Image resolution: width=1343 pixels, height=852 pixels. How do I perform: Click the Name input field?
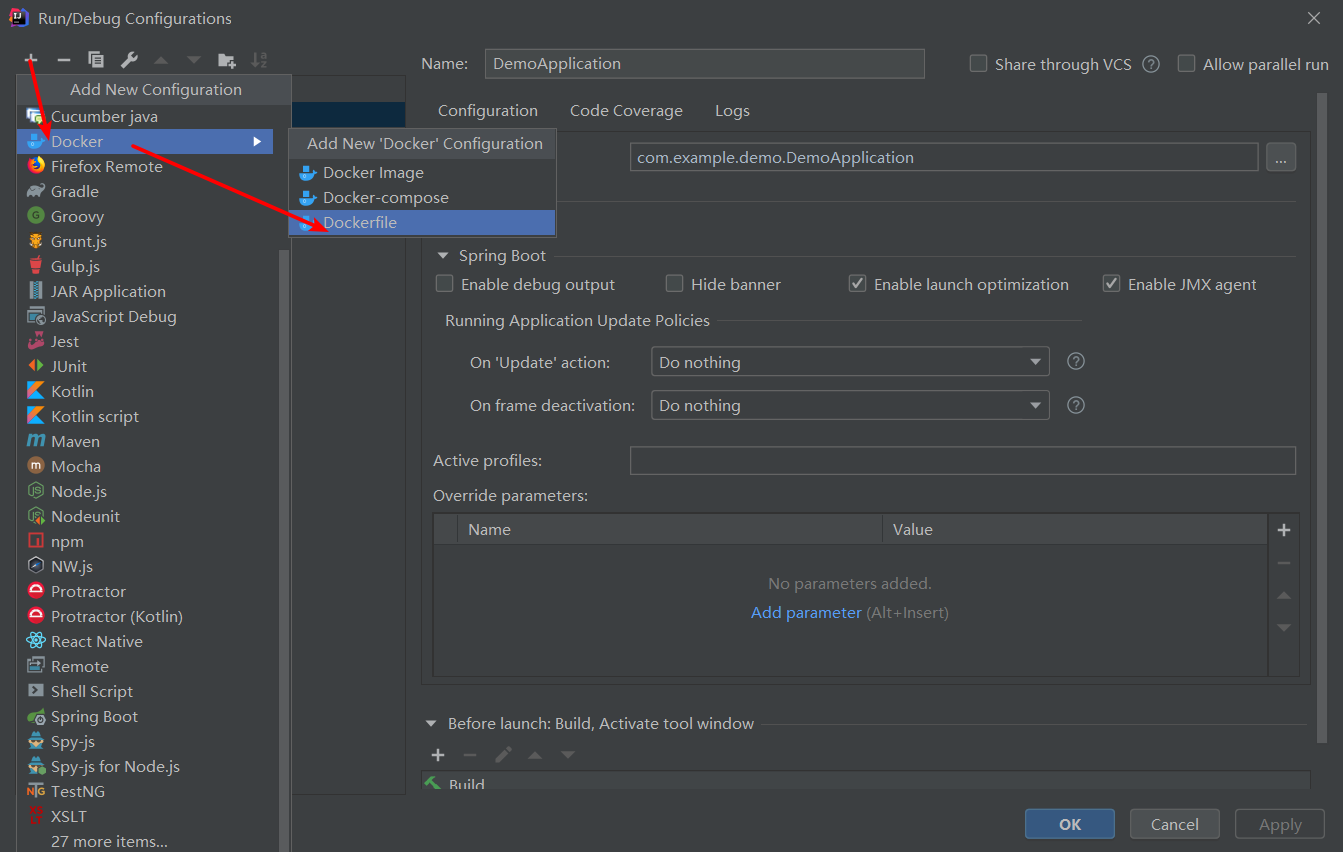pos(704,63)
